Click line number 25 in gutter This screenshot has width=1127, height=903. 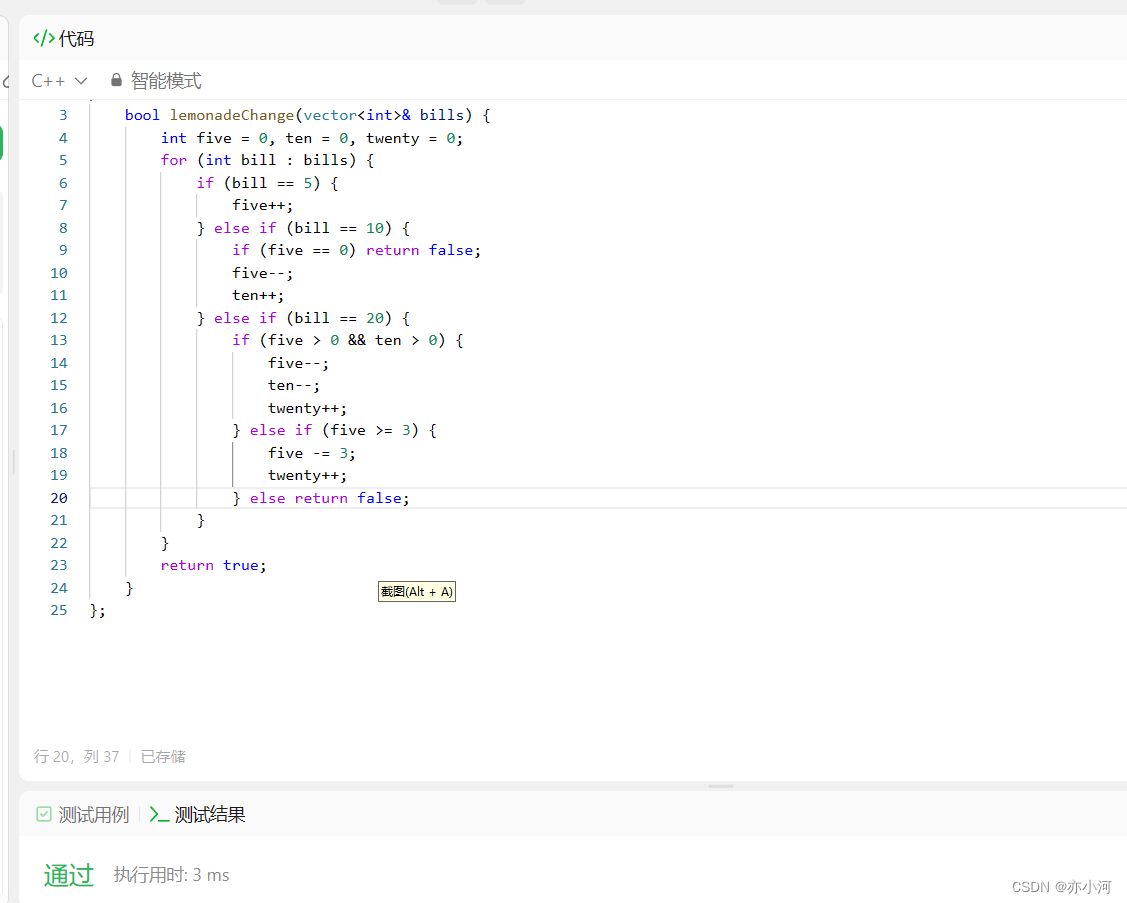[x=59, y=610]
